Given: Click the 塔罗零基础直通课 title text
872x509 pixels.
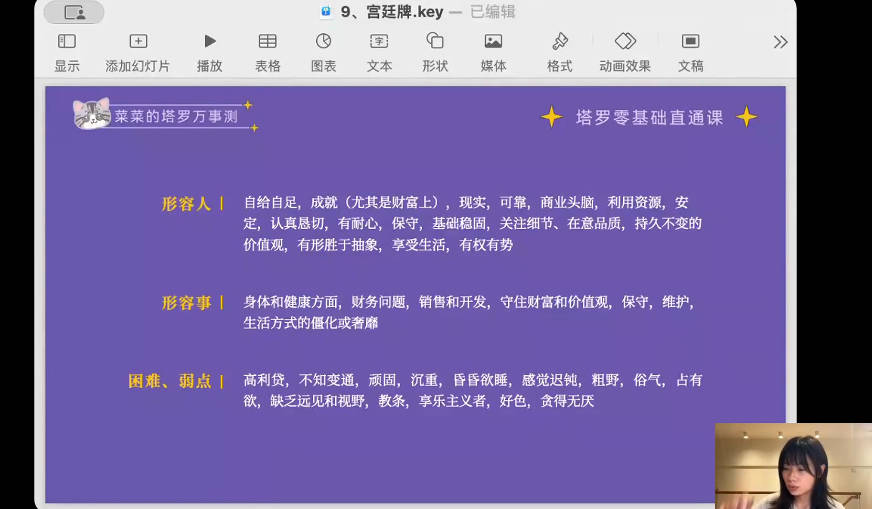Looking at the screenshot, I should [649, 117].
